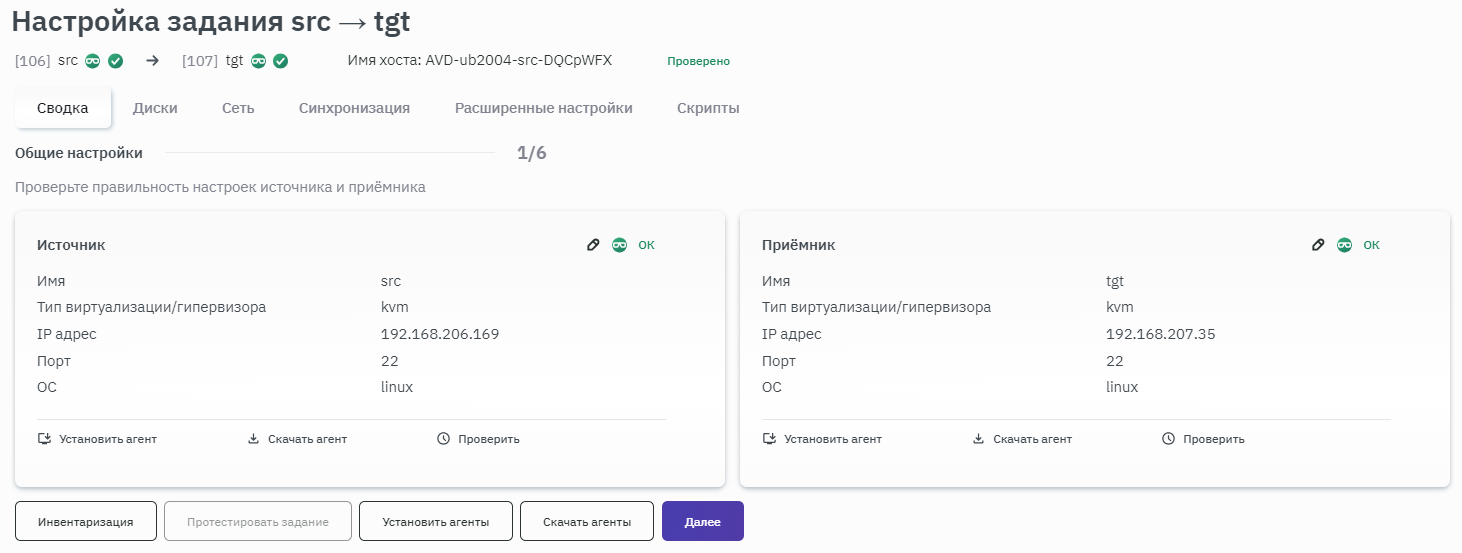Click the Инвентаризация button
This screenshot has width=1462, height=553.
86,521
